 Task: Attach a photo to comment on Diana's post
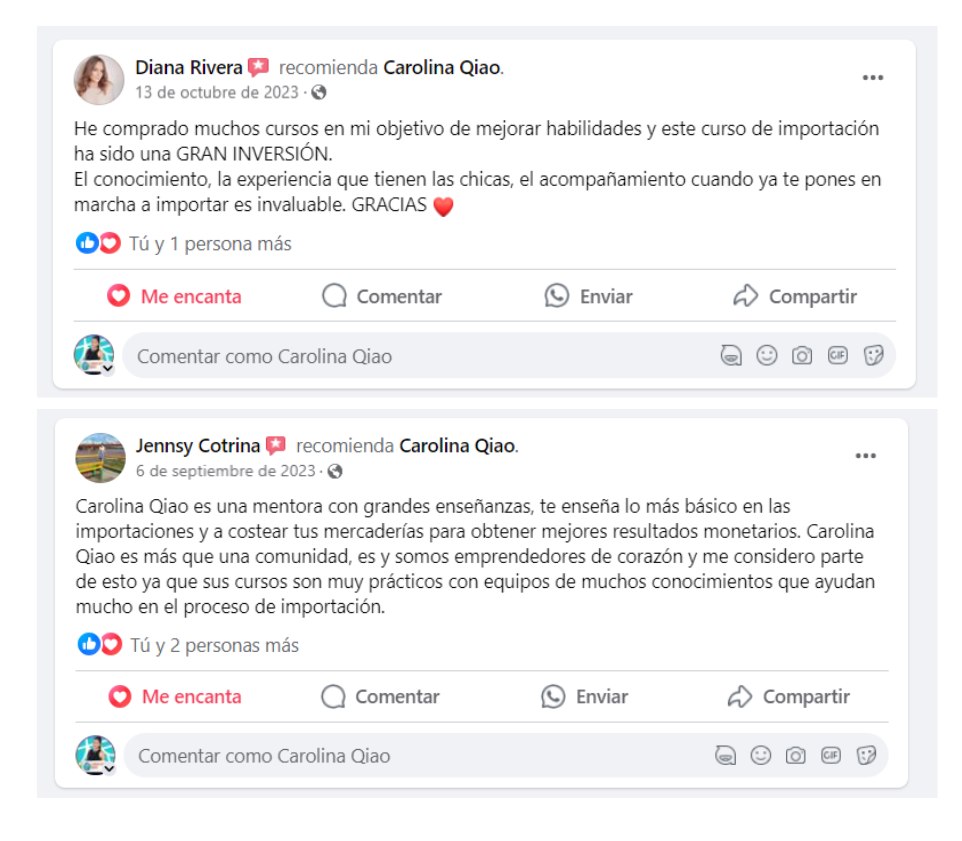802,355
